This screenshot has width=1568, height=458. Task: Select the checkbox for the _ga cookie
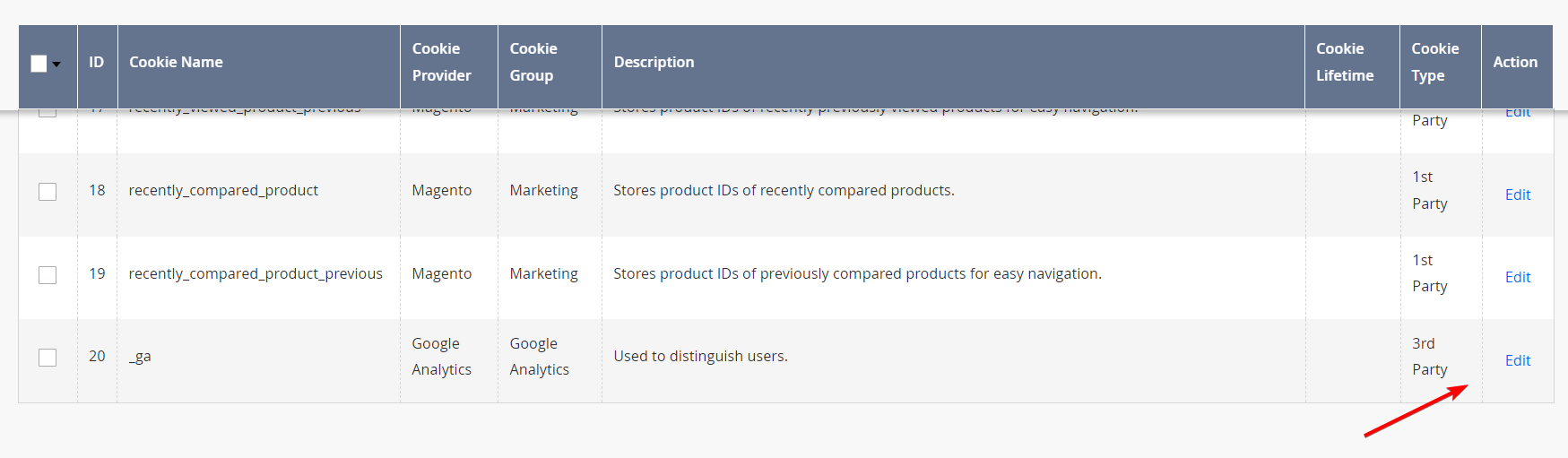coord(48,358)
